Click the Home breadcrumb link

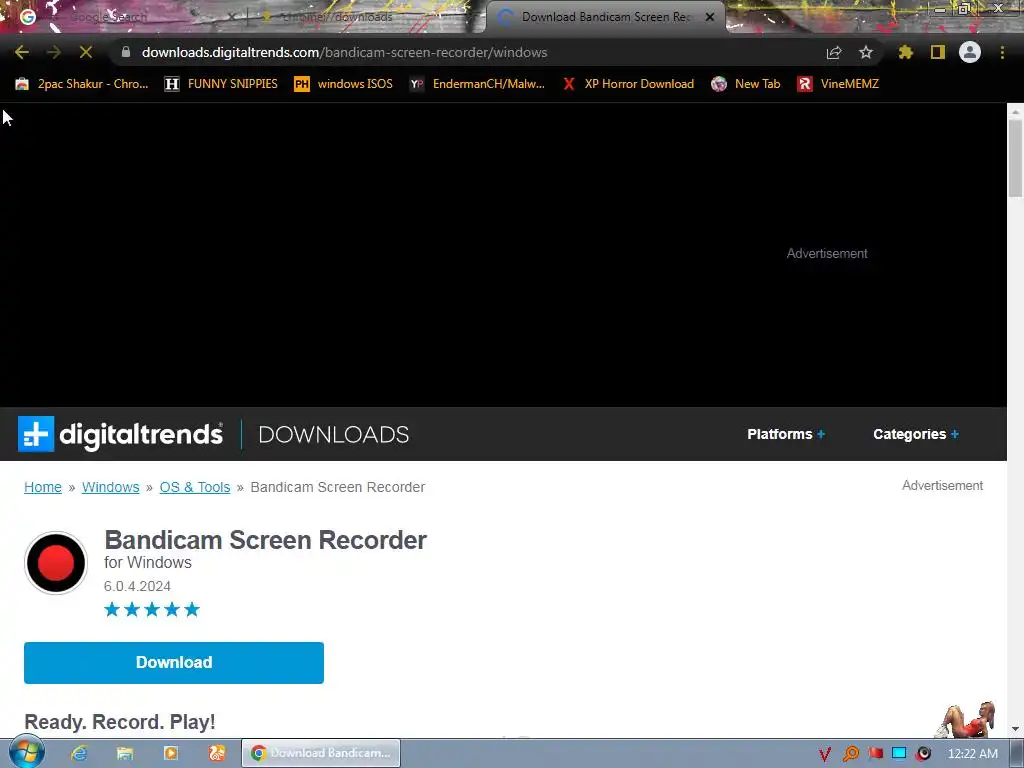pyautogui.click(x=43, y=487)
